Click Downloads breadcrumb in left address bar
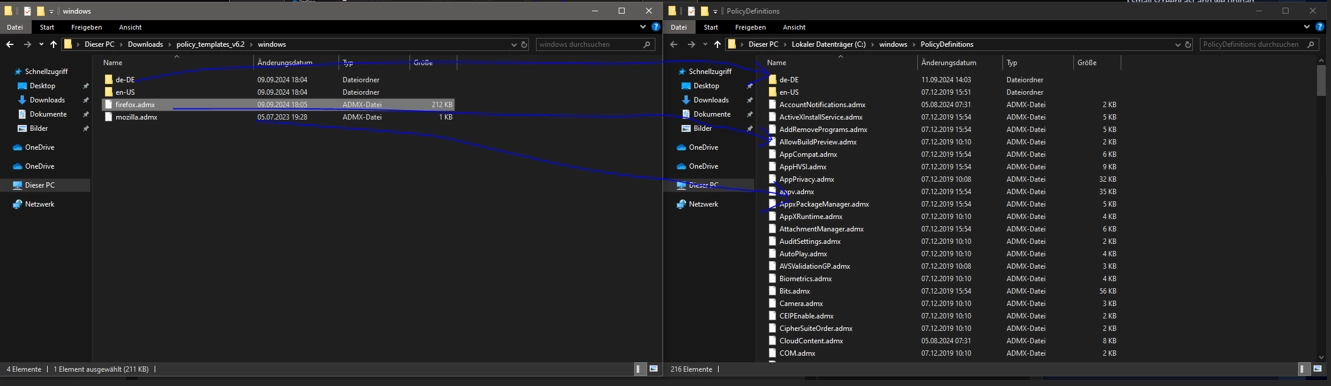Image resolution: width=1331 pixels, height=386 pixels. (145, 44)
